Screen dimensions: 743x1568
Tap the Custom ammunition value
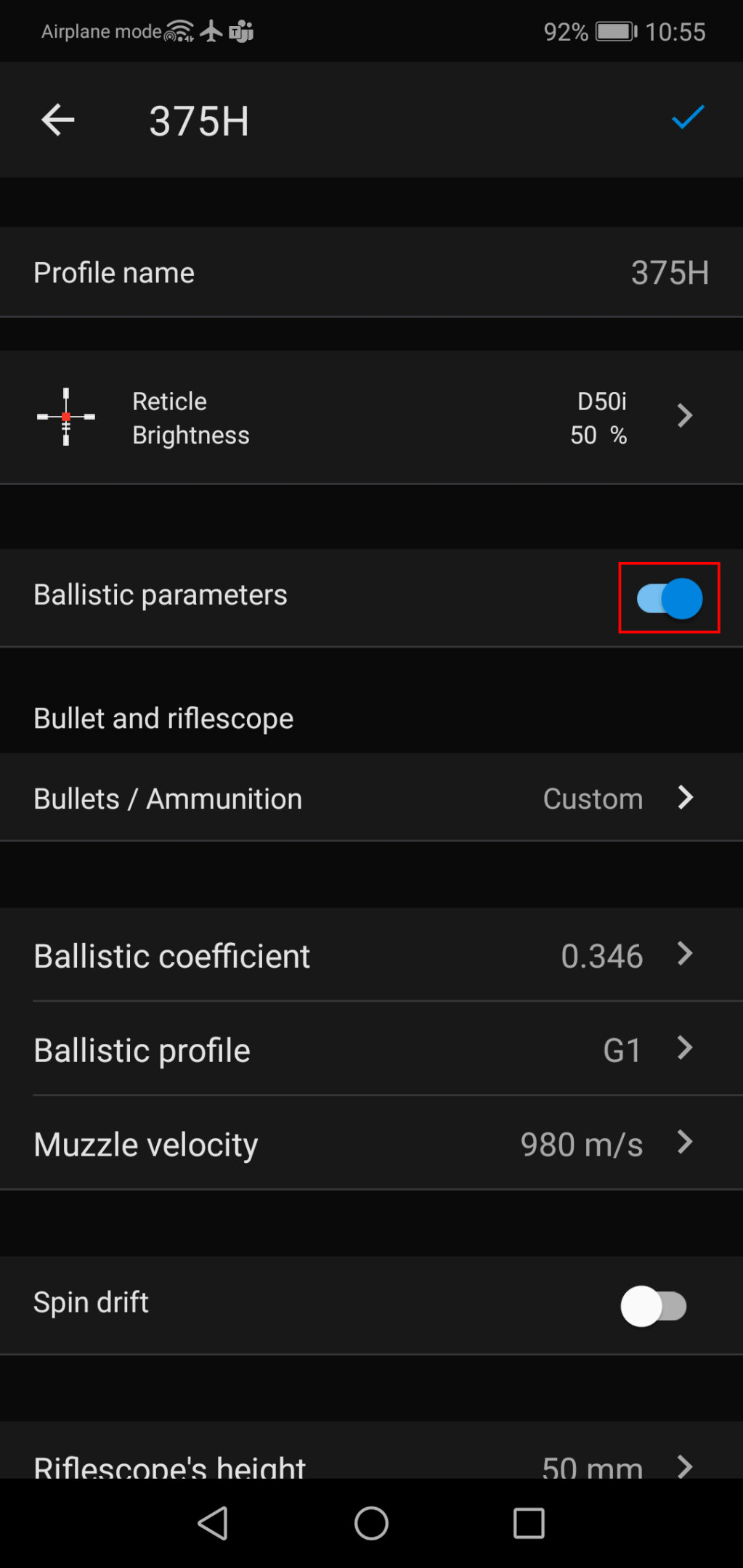pos(593,799)
